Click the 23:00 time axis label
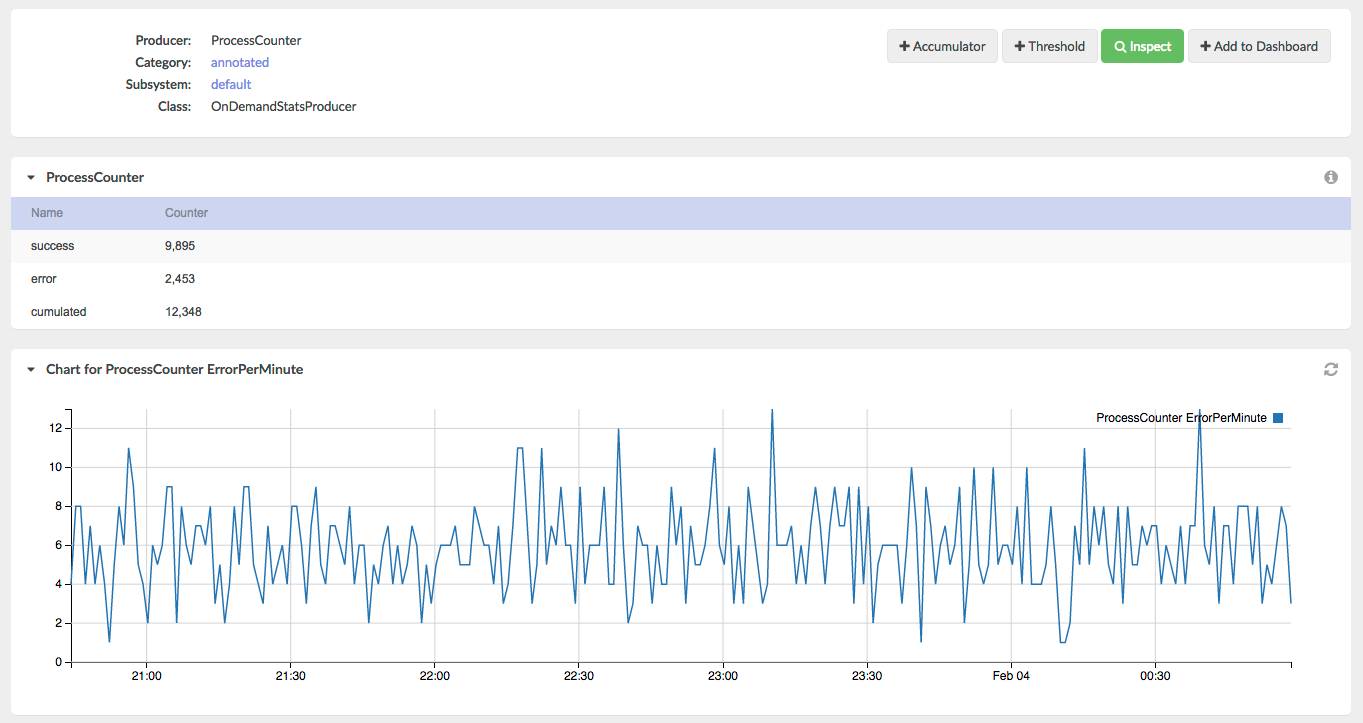This screenshot has height=723, width=1363. (723, 676)
